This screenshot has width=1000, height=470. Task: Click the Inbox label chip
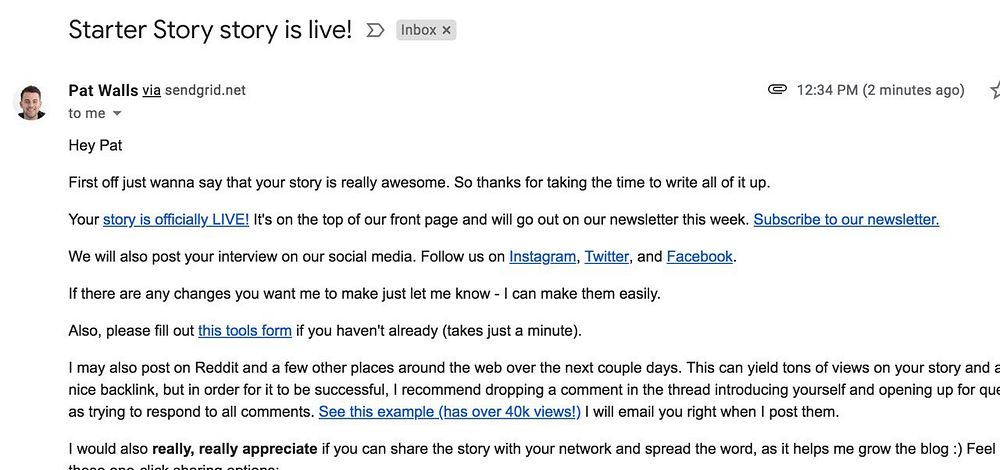[419, 30]
